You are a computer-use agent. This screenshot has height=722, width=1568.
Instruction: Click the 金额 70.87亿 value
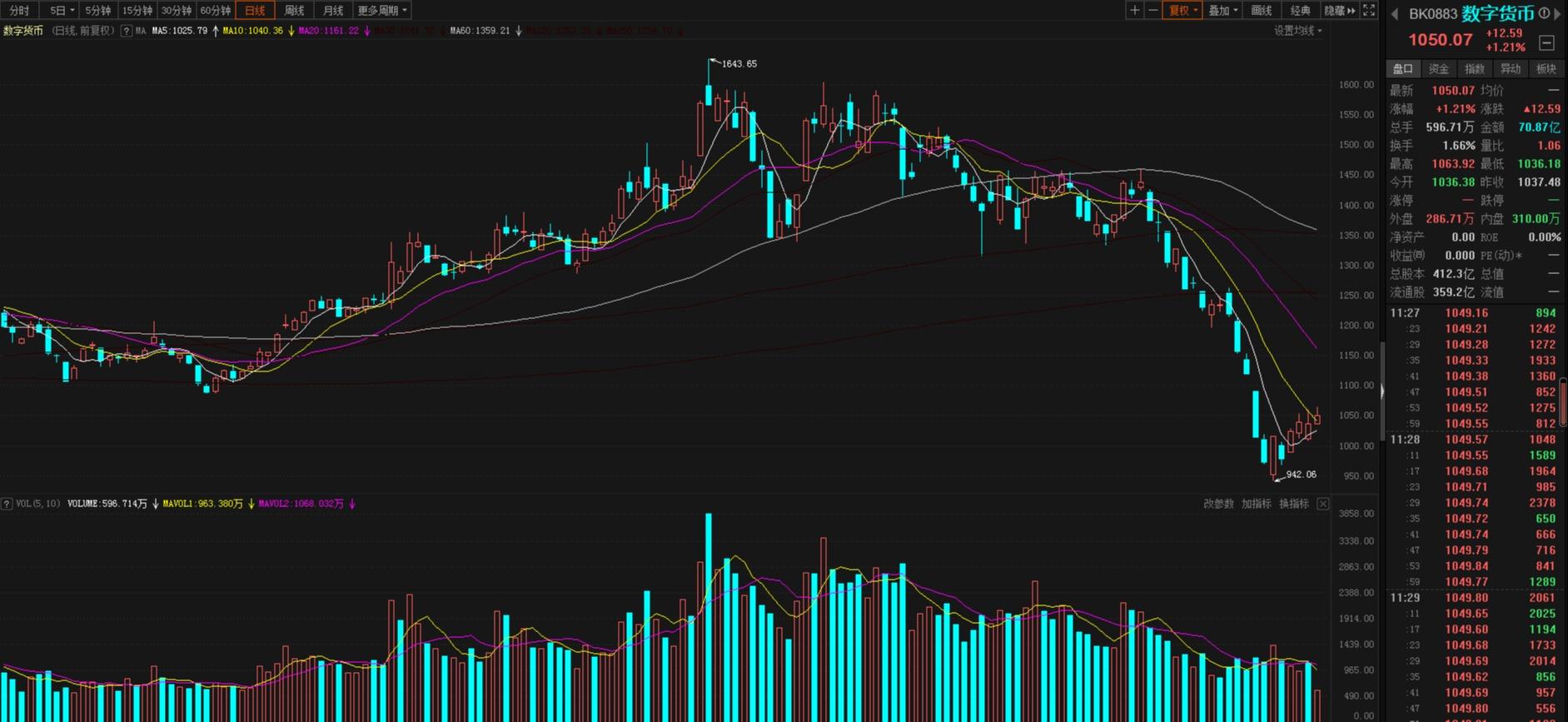pyautogui.click(x=1540, y=127)
